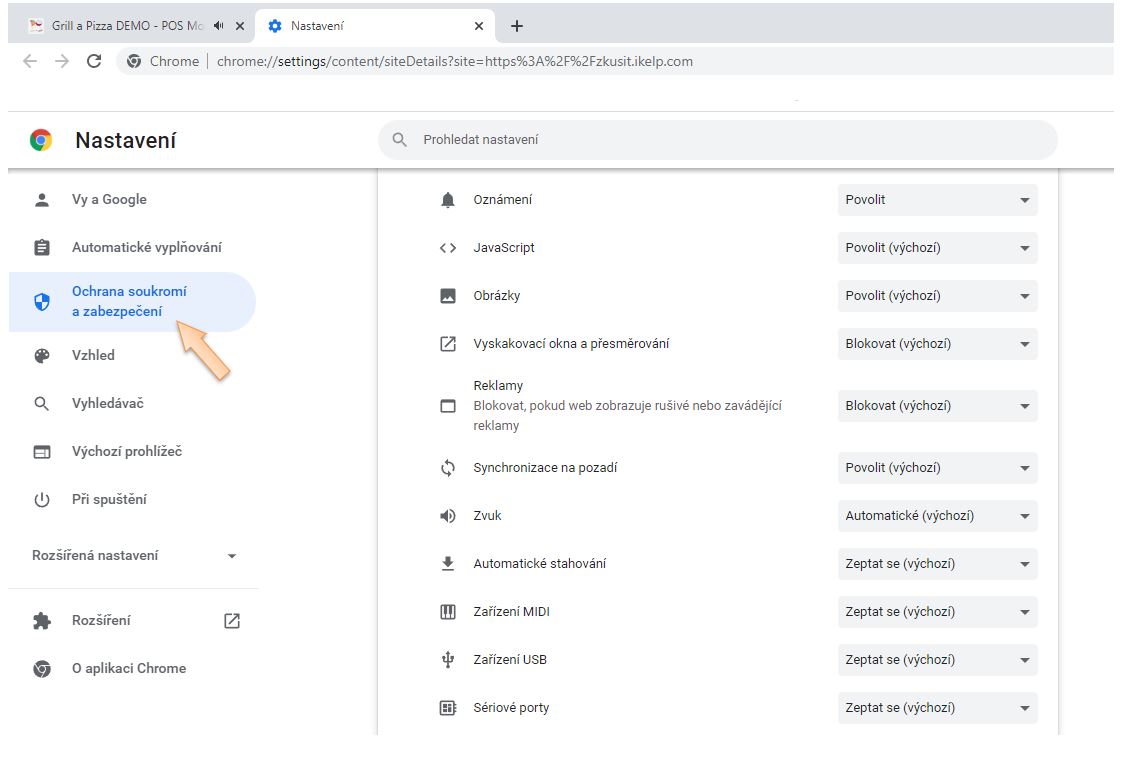Click the browser reload page icon
Viewport: 1123px width, 771px height.
coord(94,61)
